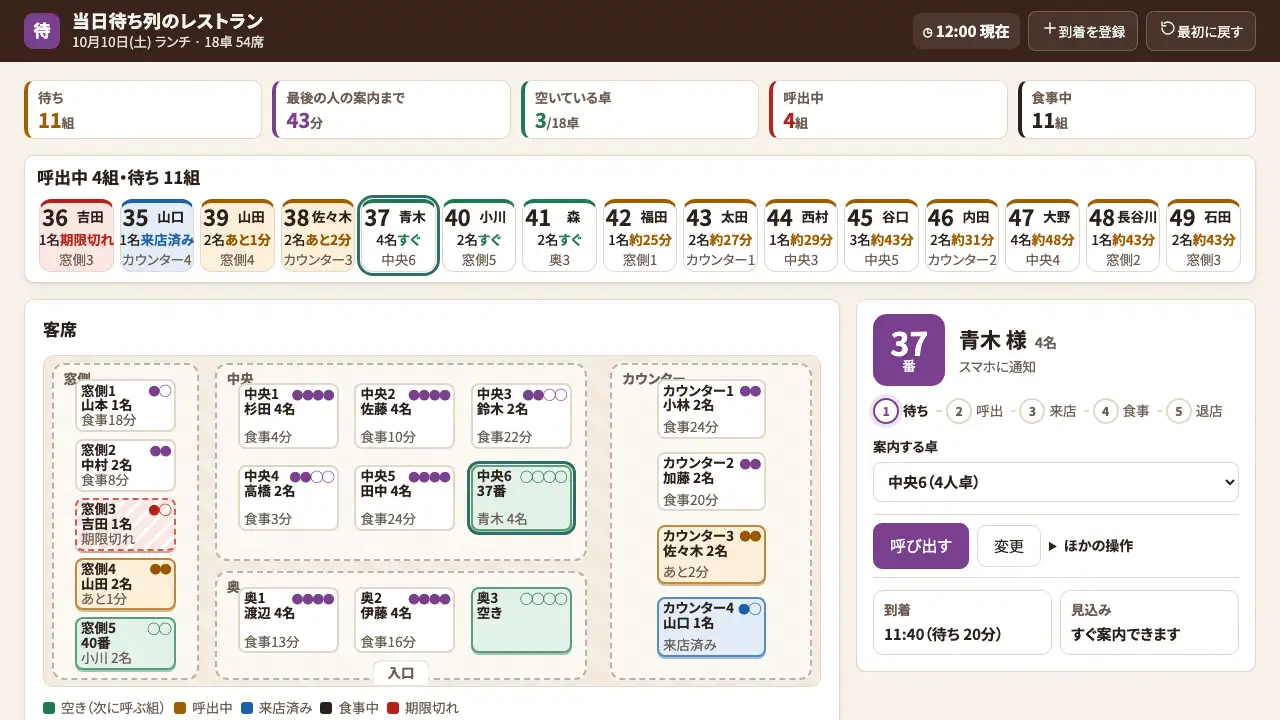Click the purple 待 app logo
The width and height of the screenshot is (1280, 720).
pyautogui.click(x=42, y=31)
